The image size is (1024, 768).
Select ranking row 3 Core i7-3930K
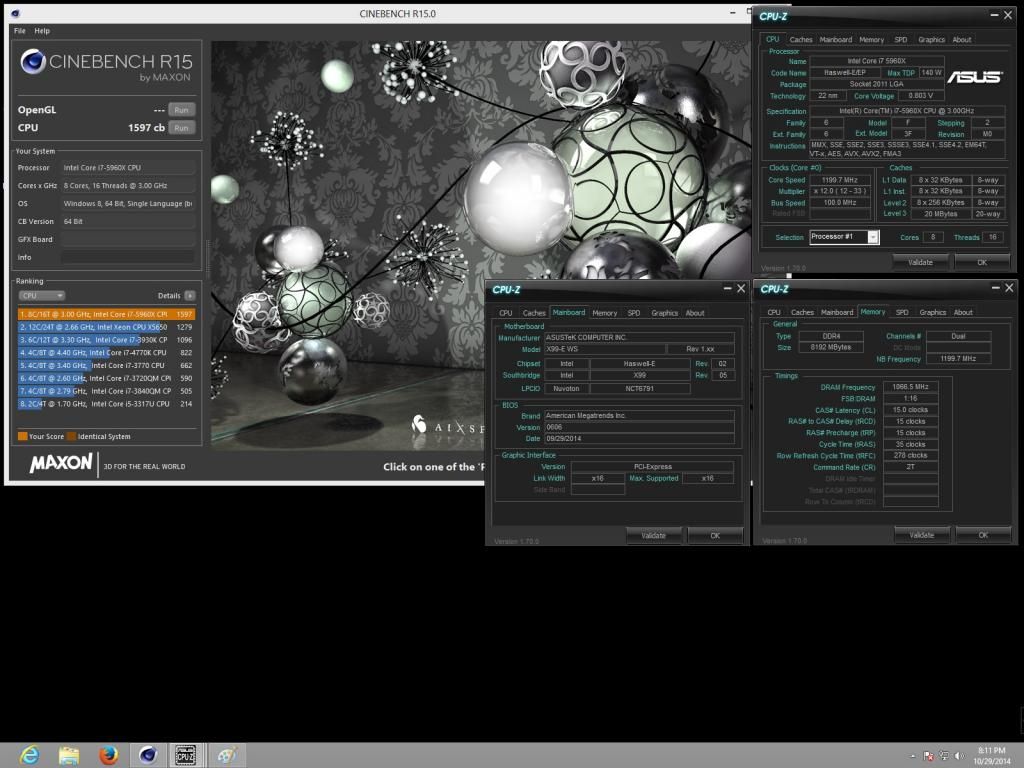point(106,340)
